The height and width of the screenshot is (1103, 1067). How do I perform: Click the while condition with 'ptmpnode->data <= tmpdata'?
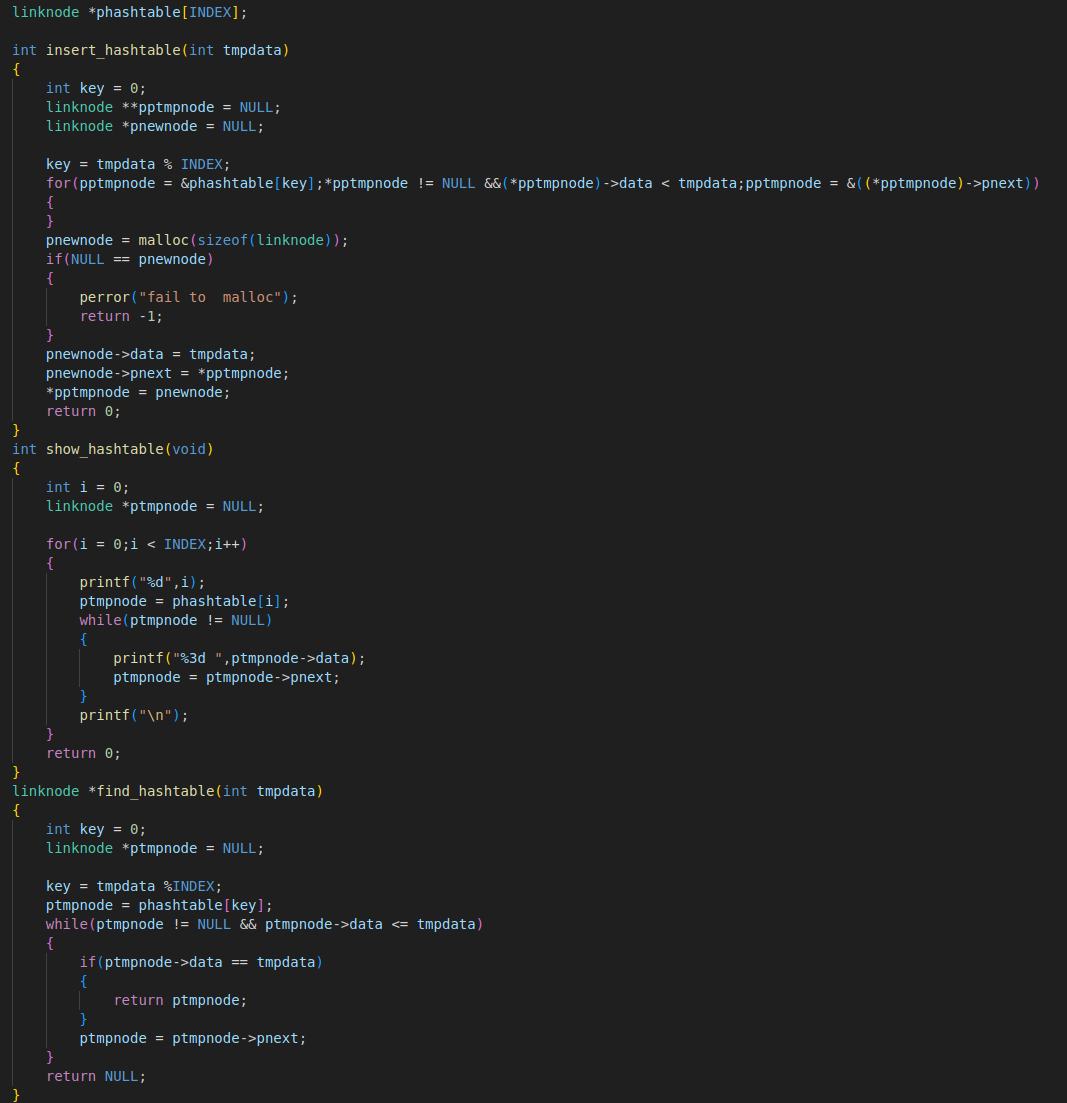coord(264,924)
